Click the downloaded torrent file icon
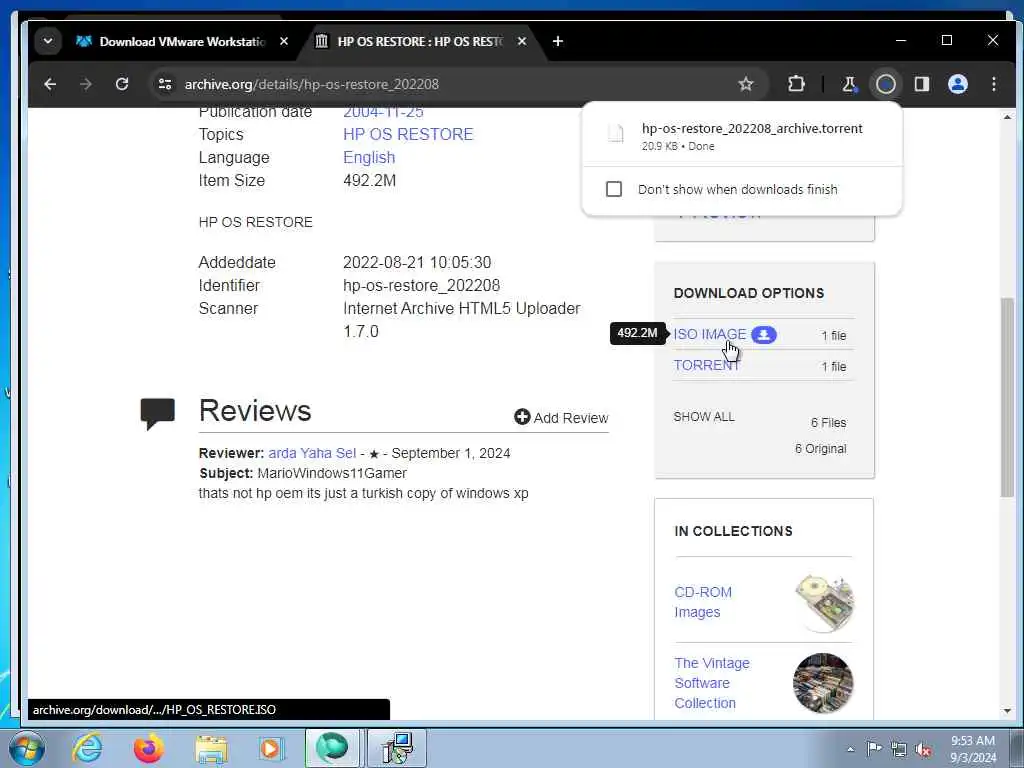1024x768 pixels. 615,133
